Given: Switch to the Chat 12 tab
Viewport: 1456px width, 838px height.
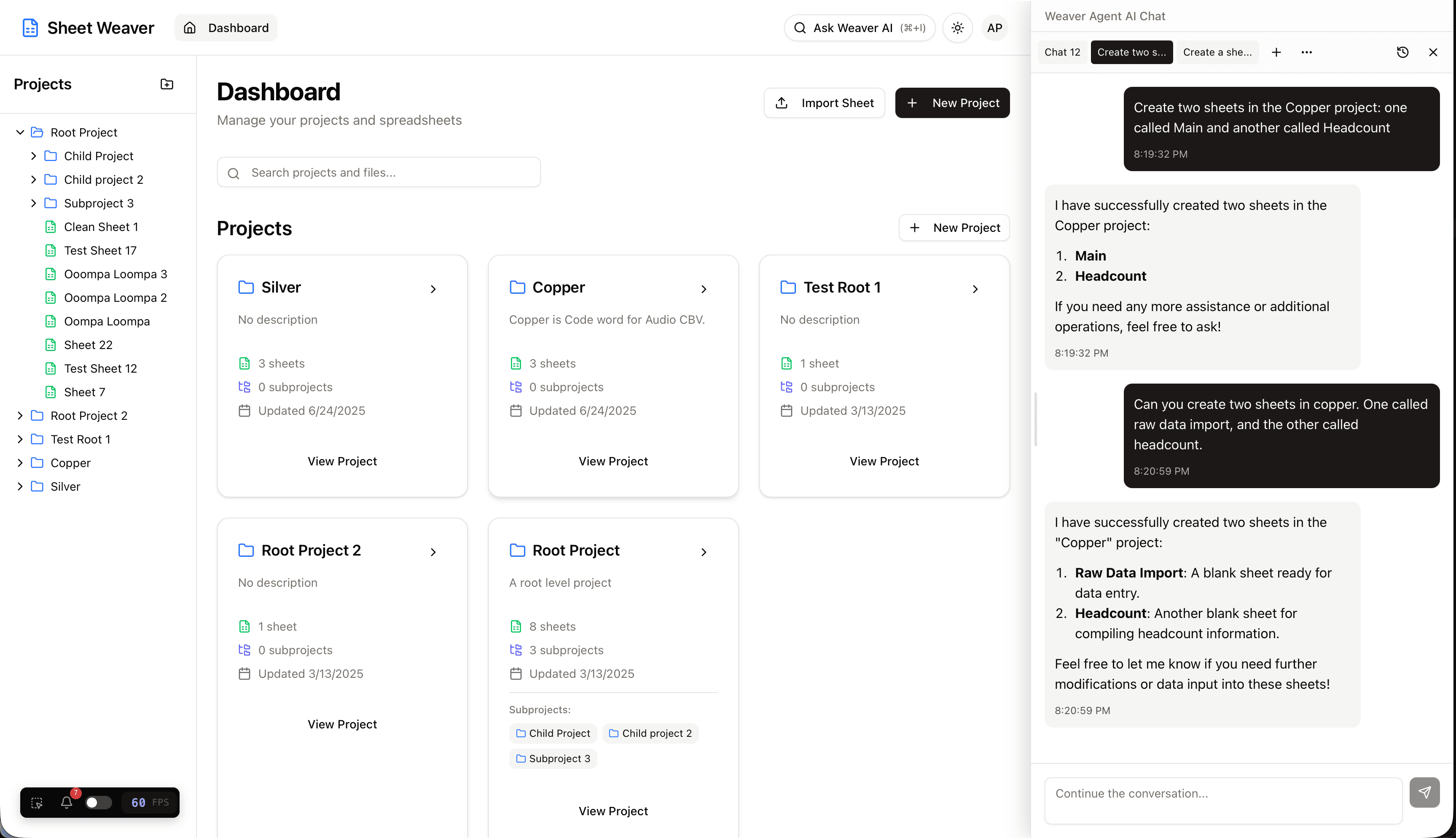Looking at the screenshot, I should coord(1062,52).
